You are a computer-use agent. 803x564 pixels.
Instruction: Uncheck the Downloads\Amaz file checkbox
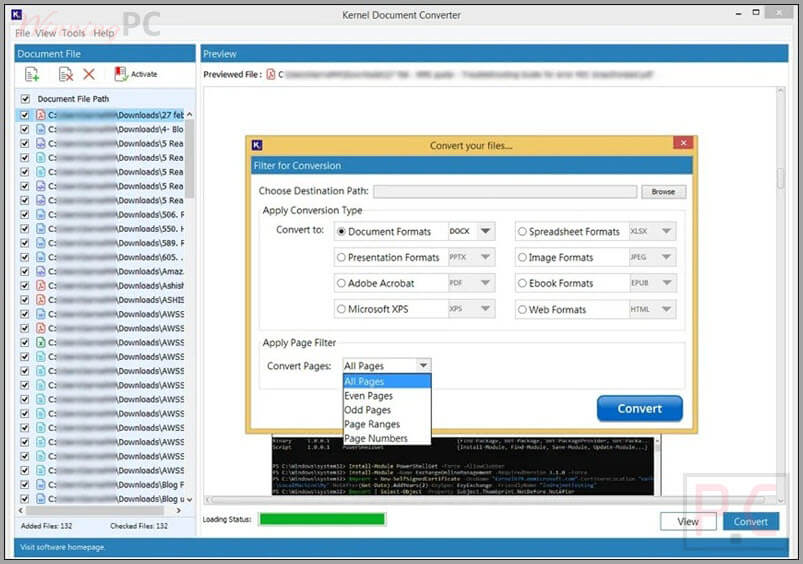[x=25, y=271]
